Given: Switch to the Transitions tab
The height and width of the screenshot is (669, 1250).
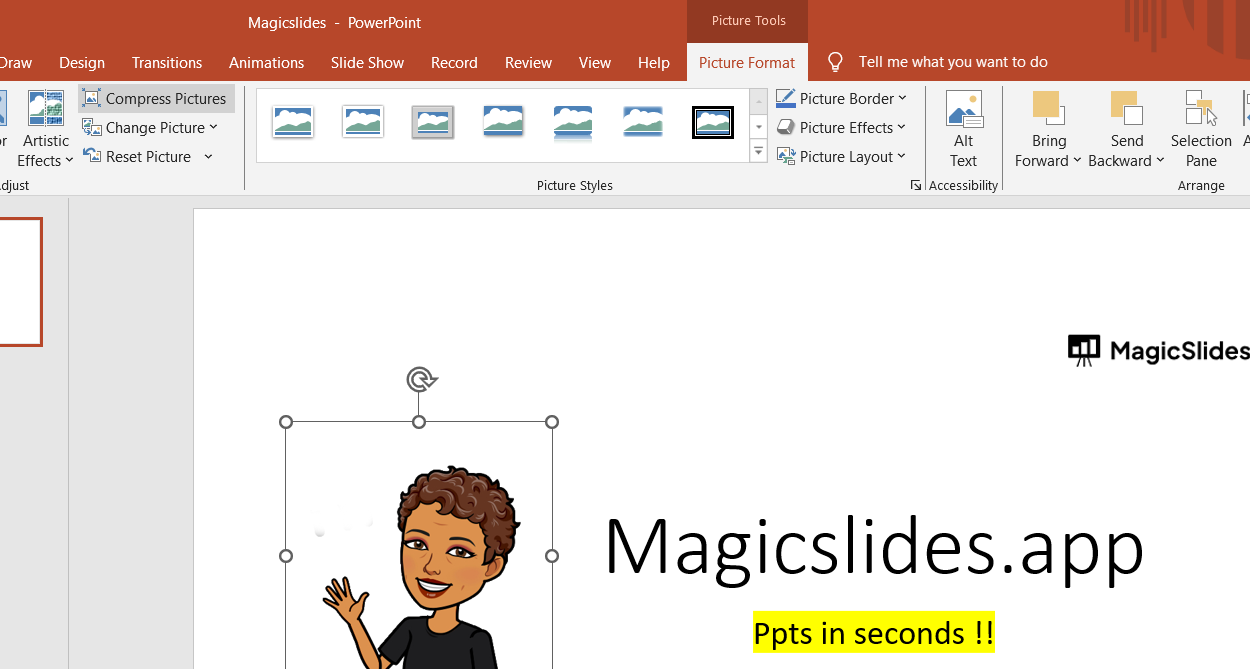Looking at the screenshot, I should 167,62.
